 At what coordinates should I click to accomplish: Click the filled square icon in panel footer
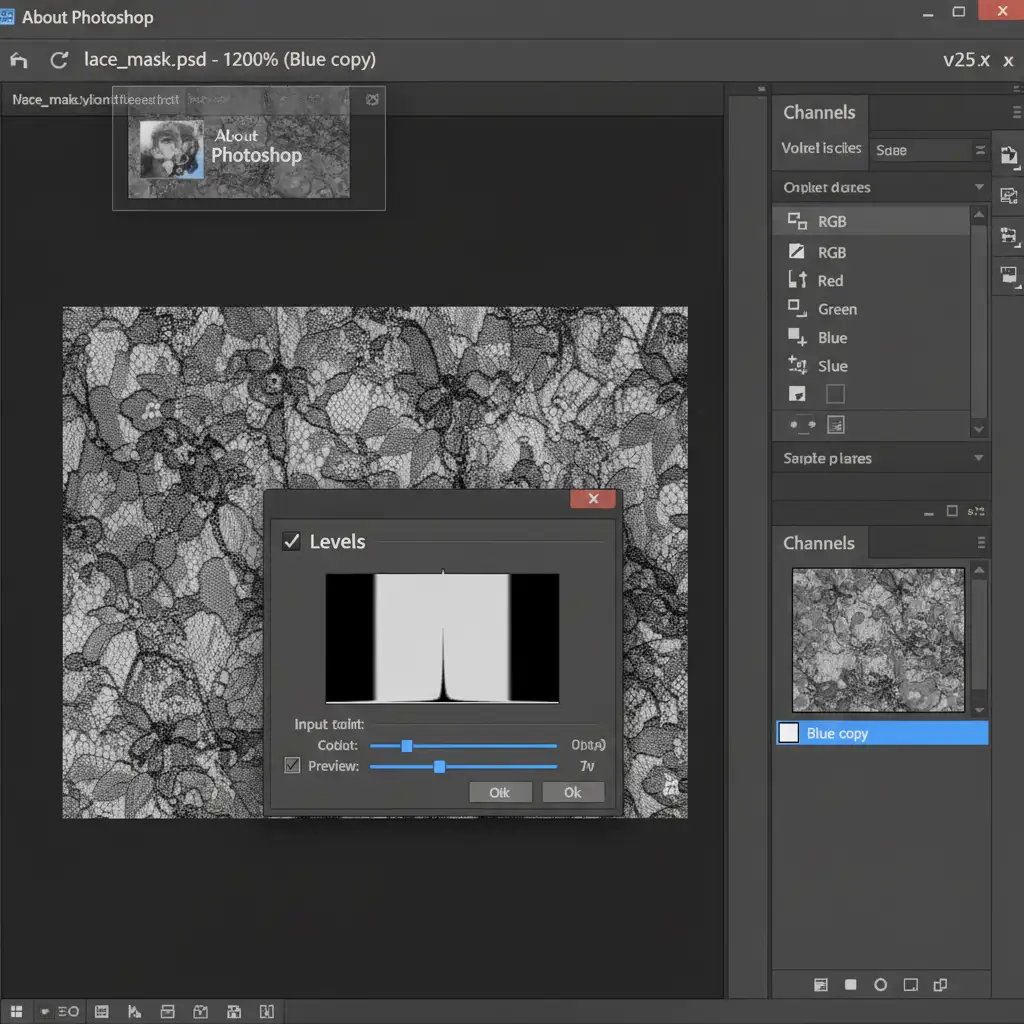click(x=851, y=985)
